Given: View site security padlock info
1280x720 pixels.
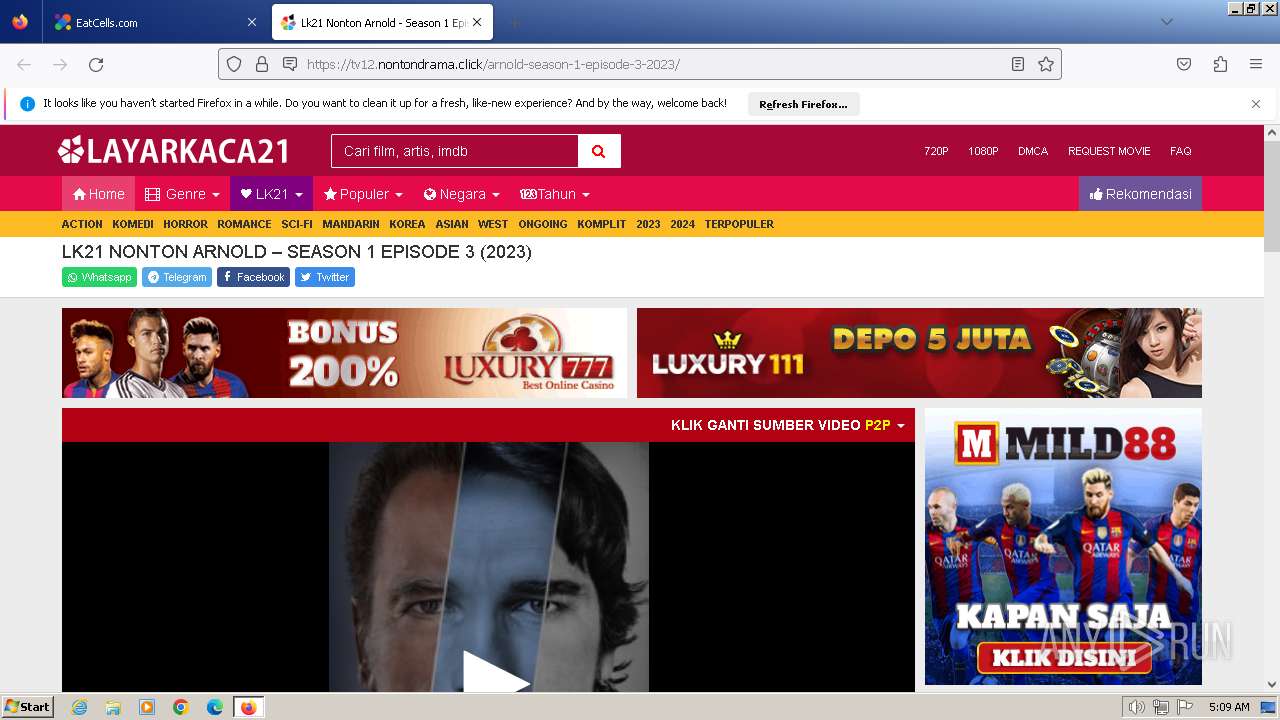Looking at the screenshot, I should click(262, 64).
